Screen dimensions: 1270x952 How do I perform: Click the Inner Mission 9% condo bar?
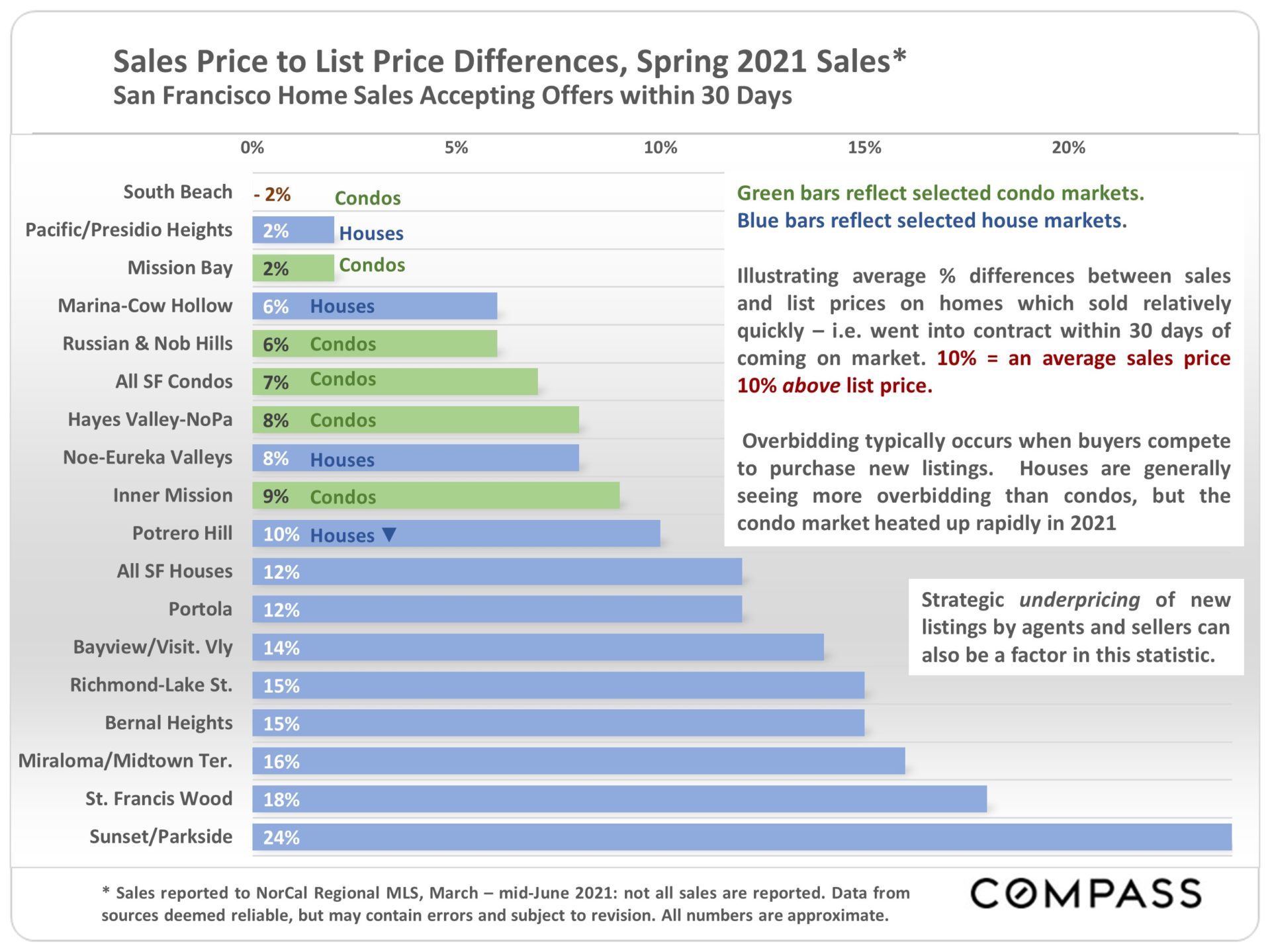pos(436,496)
